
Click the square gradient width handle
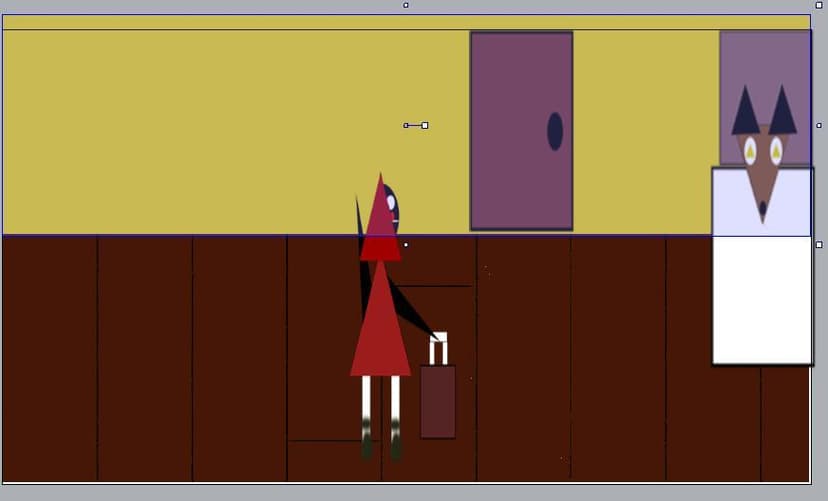click(425, 126)
